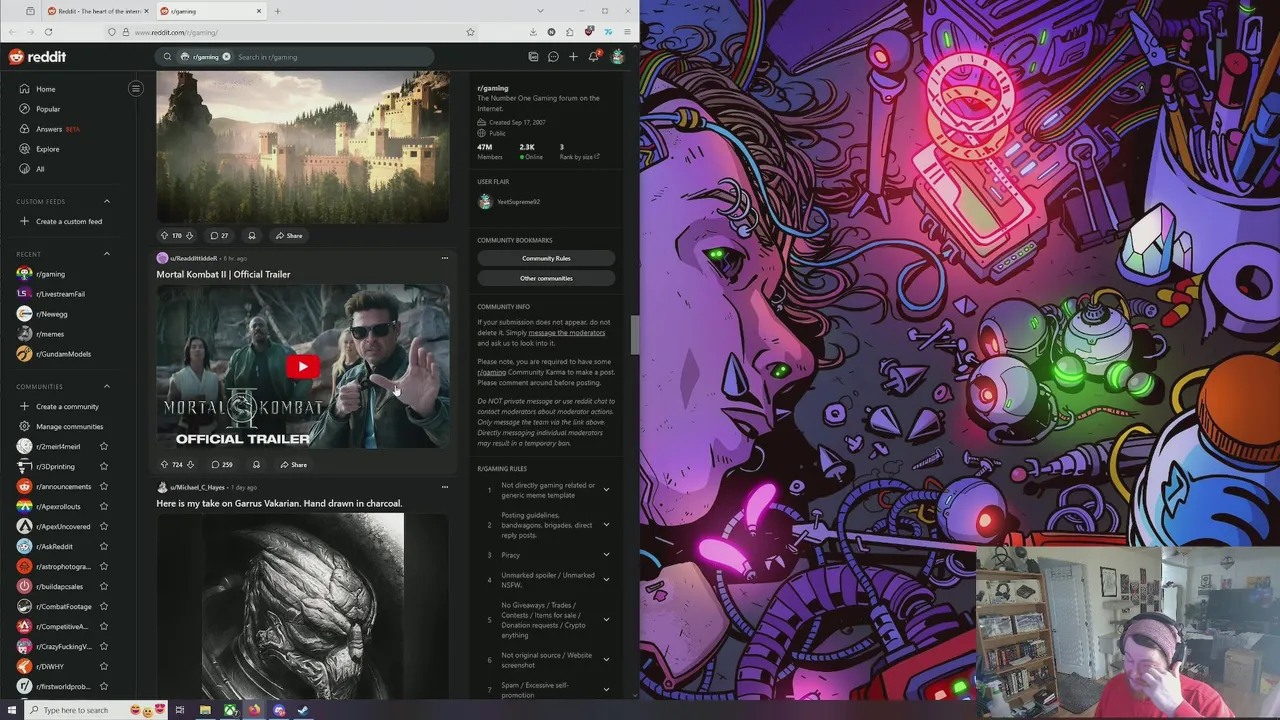1280x720 pixels.
Task: Open the advertise icon in Reddit header
Action: (533, 57)
